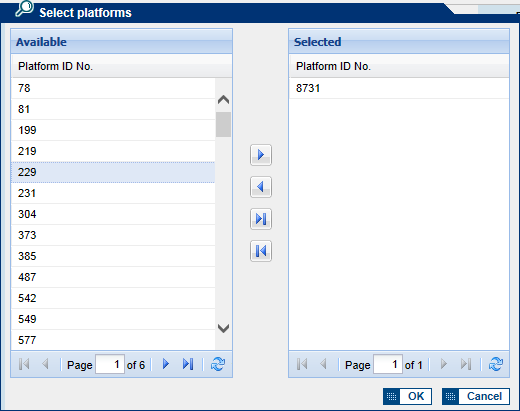Remove platform back to Available list
This screenshot has width=520, height=411.
[x=261, y=187]
